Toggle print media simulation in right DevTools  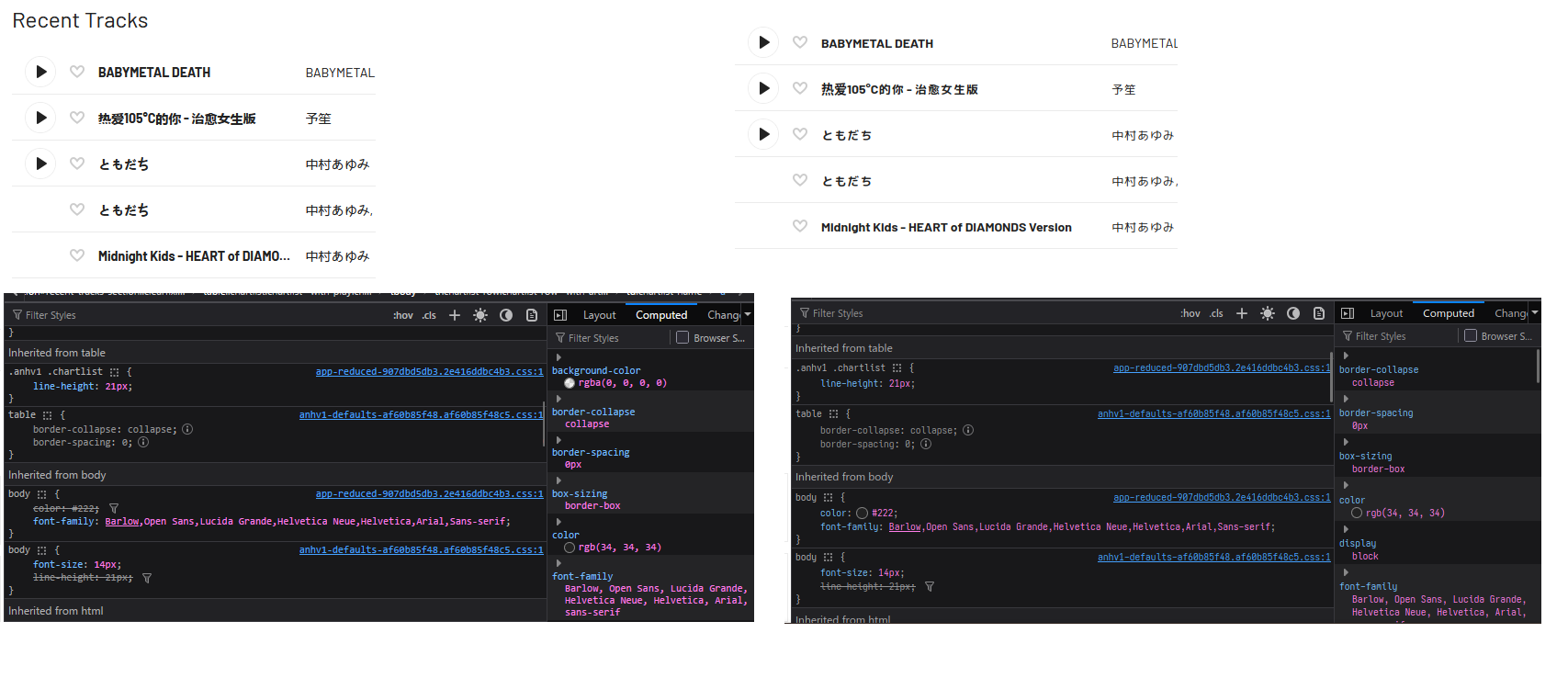coord(1319,313)
